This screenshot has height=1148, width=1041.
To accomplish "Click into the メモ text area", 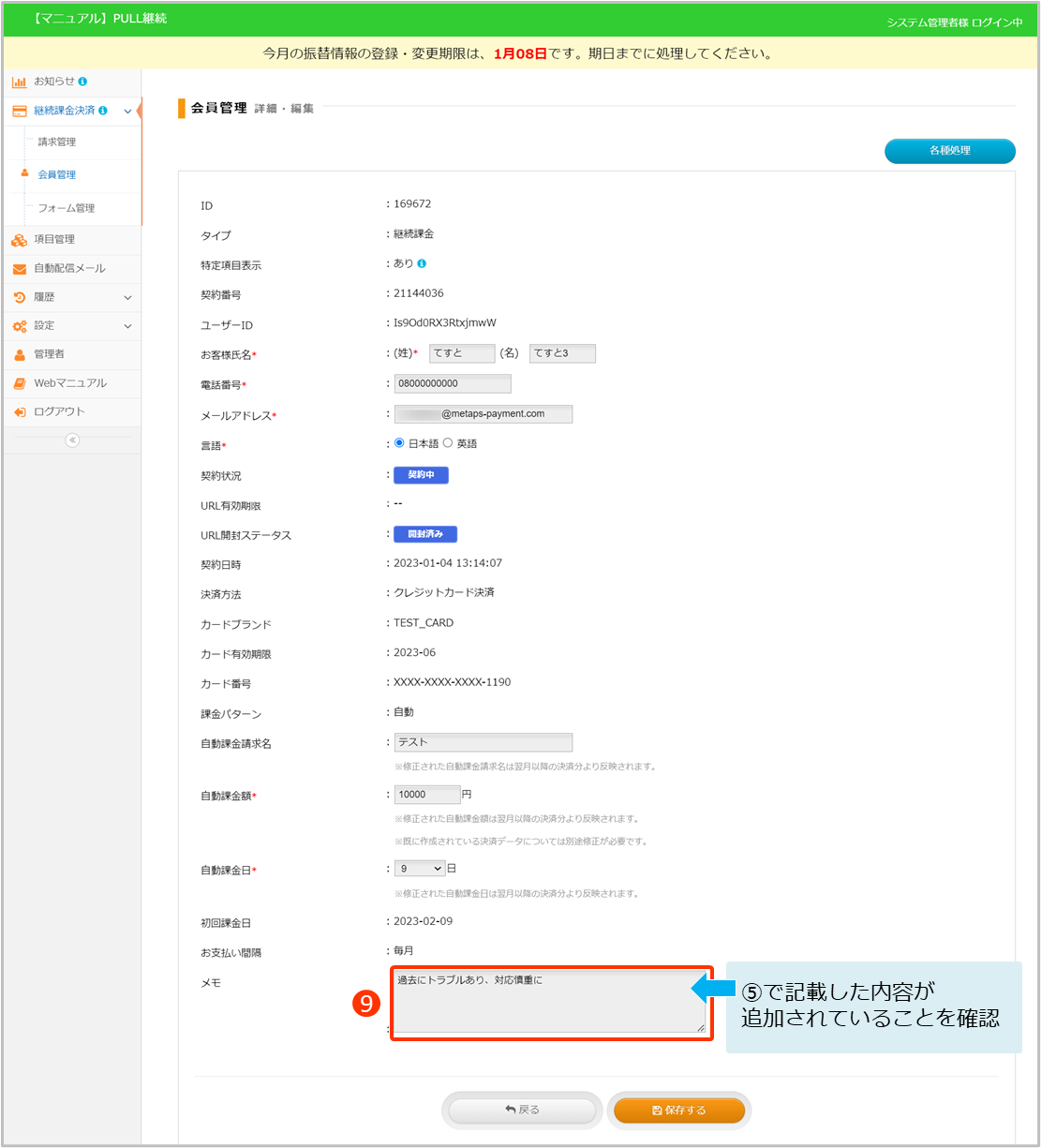I will (548, 1002).
